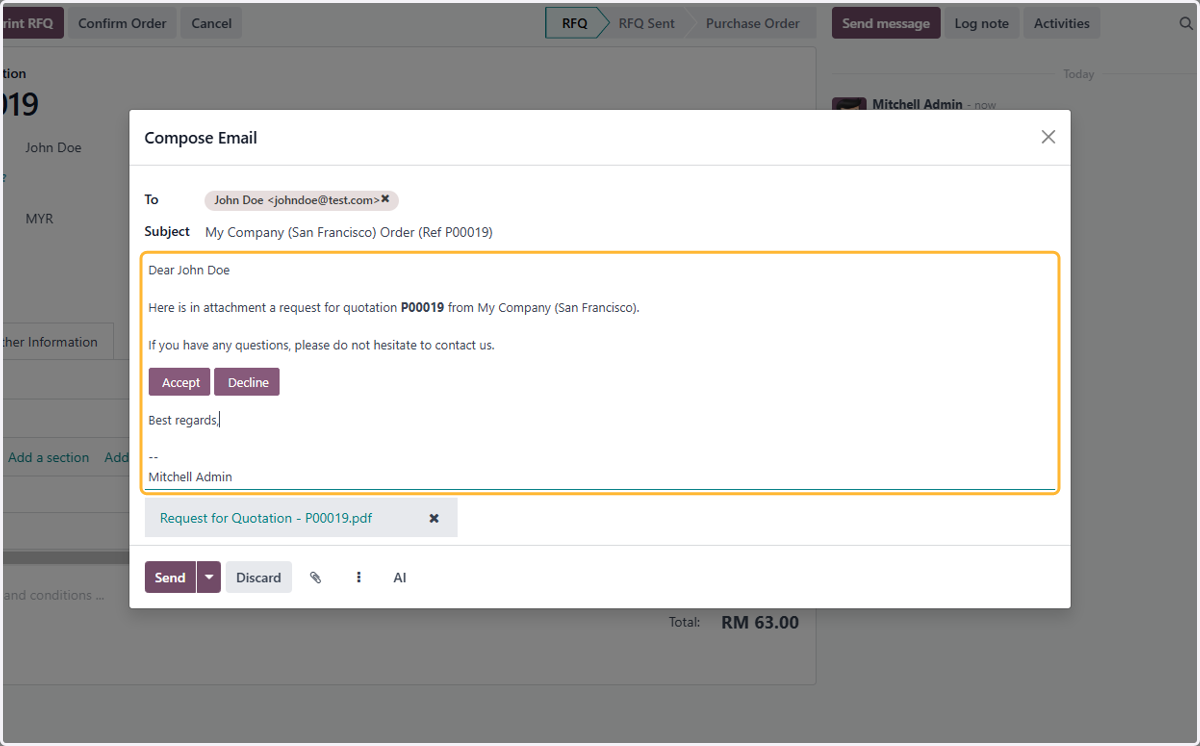Select the RFQ status stage
Screen dimensions: 1200x746
(575, 23)
